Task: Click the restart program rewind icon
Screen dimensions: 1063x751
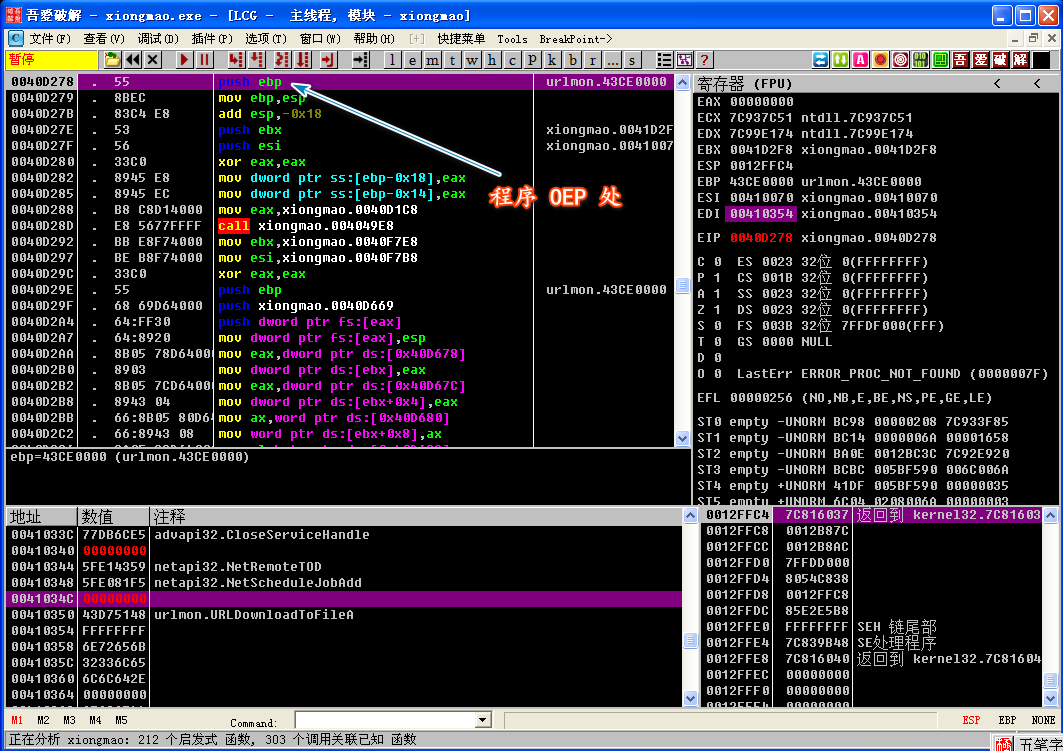Action: point(133,60)
